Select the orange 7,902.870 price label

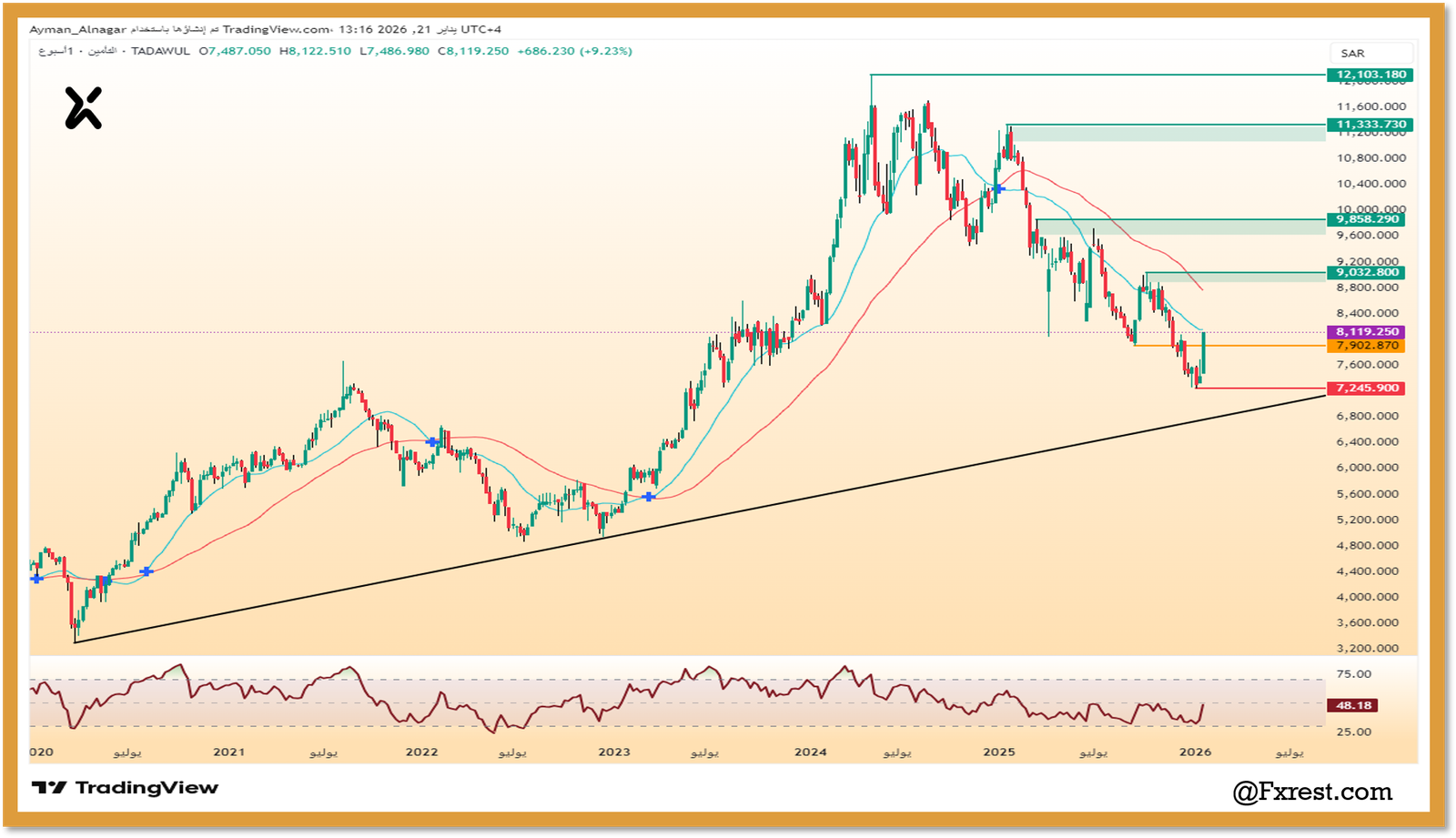[x=1367, y=346]
